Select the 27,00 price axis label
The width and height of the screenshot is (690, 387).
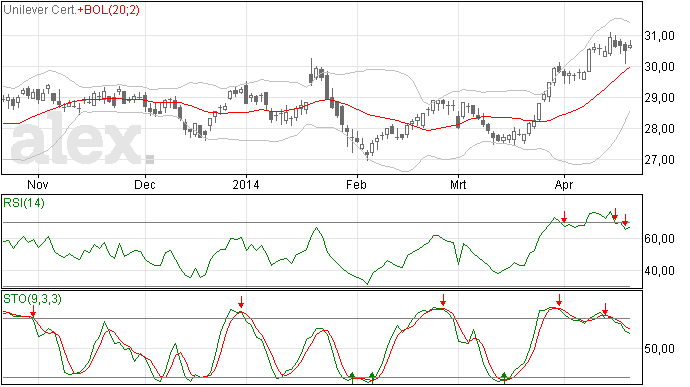(x=660, y=160)
